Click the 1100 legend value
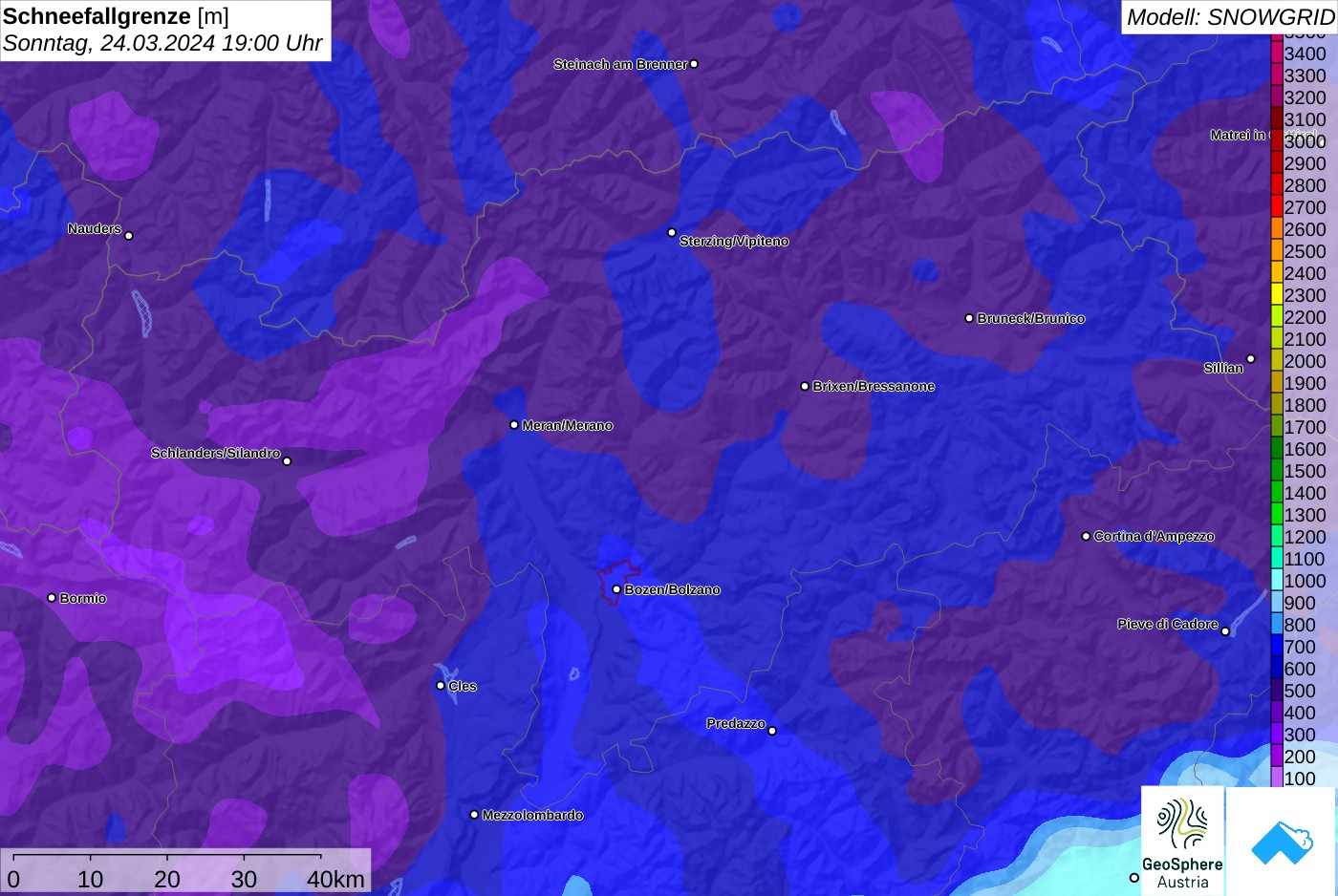 click(1306, 559)
